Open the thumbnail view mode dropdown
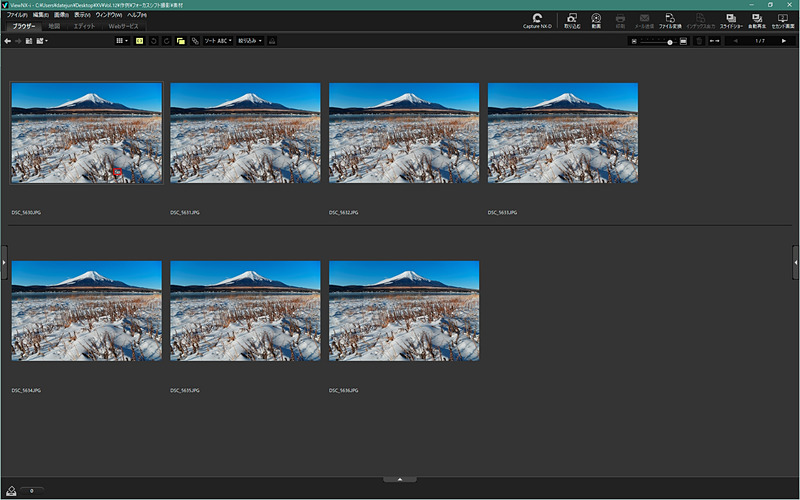The height and width of the screenshot is (500, 800). click(122, 41)
